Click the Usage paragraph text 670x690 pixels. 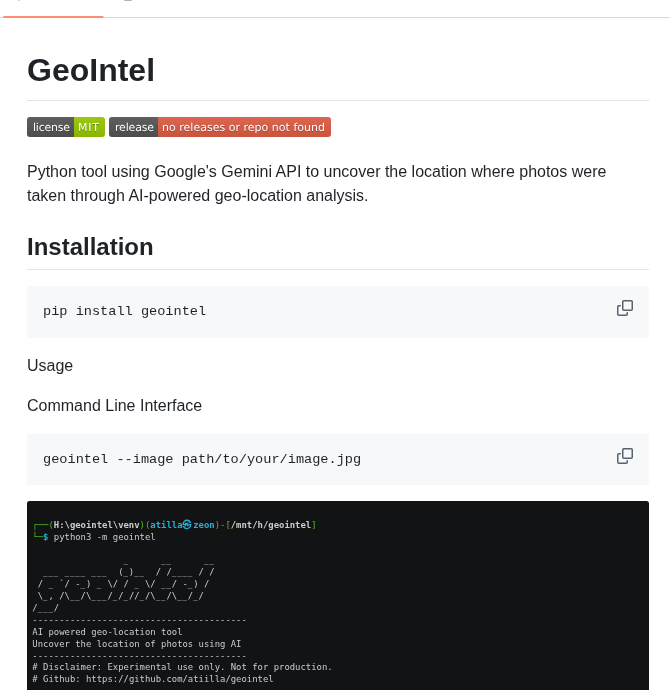[x=50, y=366]
